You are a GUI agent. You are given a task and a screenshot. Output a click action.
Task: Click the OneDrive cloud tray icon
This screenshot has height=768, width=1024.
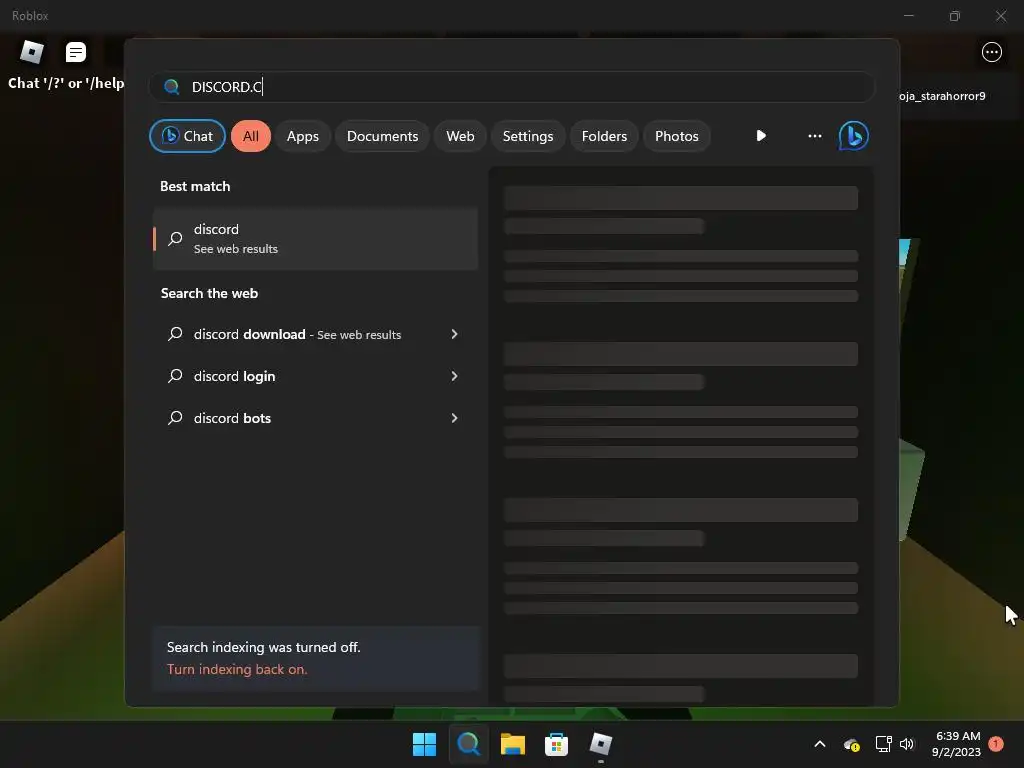pos(851,744)
